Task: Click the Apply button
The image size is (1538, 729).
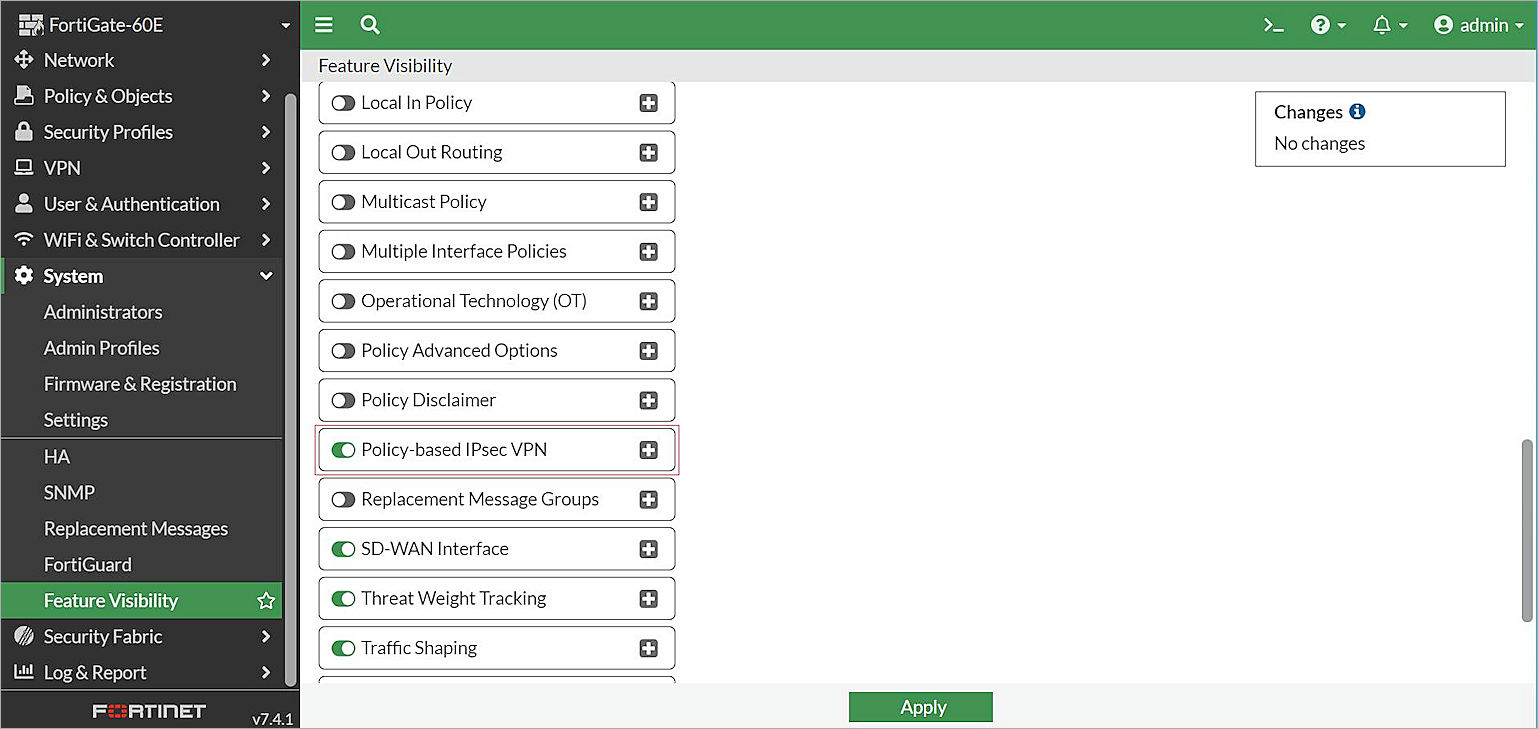Action: click(x=920, y=706)
